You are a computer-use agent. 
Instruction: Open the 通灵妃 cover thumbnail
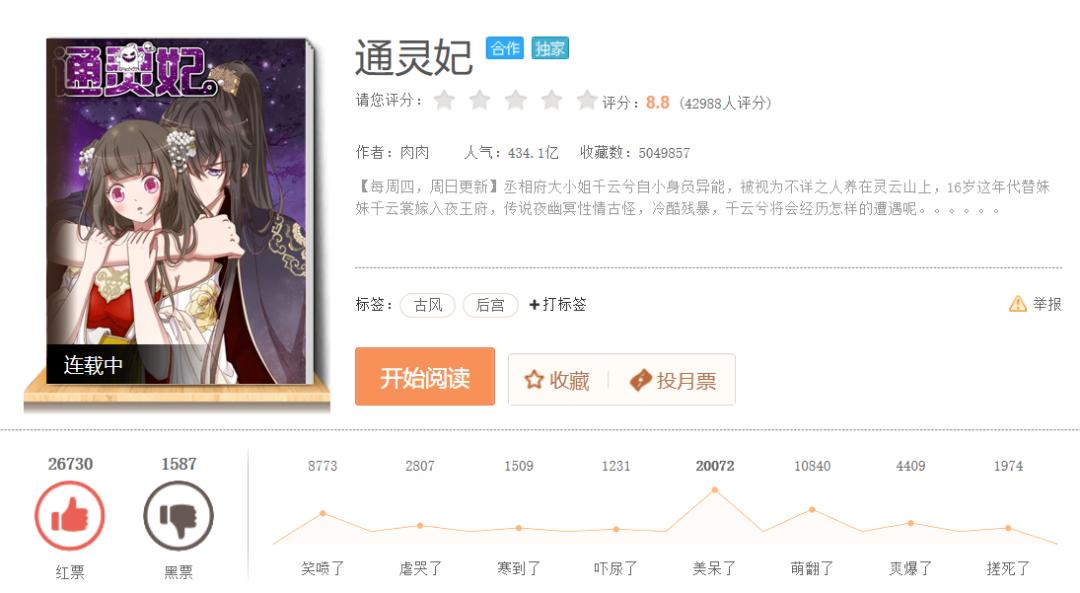pos(176,211)
